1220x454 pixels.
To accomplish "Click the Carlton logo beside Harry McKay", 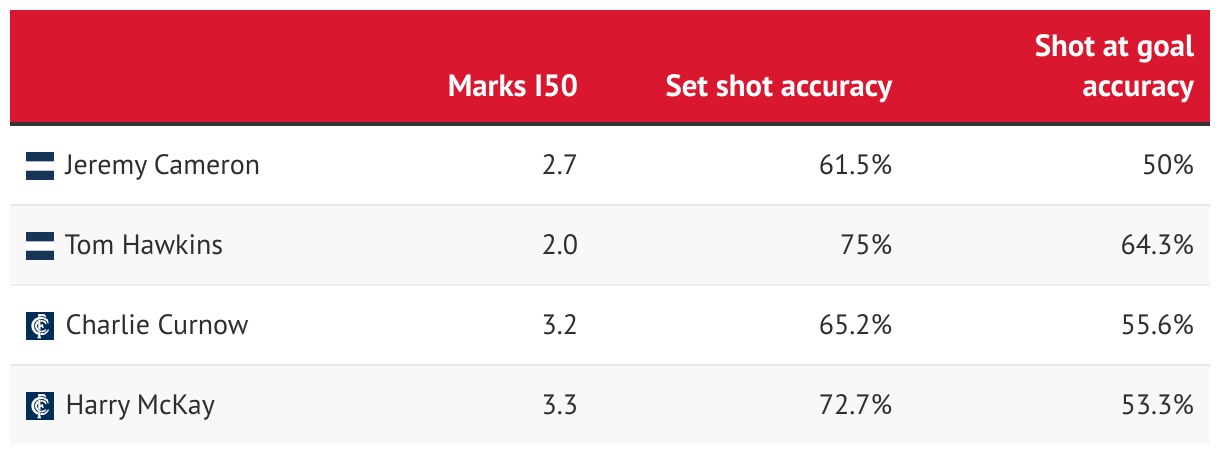I will [x=40, y=406].
